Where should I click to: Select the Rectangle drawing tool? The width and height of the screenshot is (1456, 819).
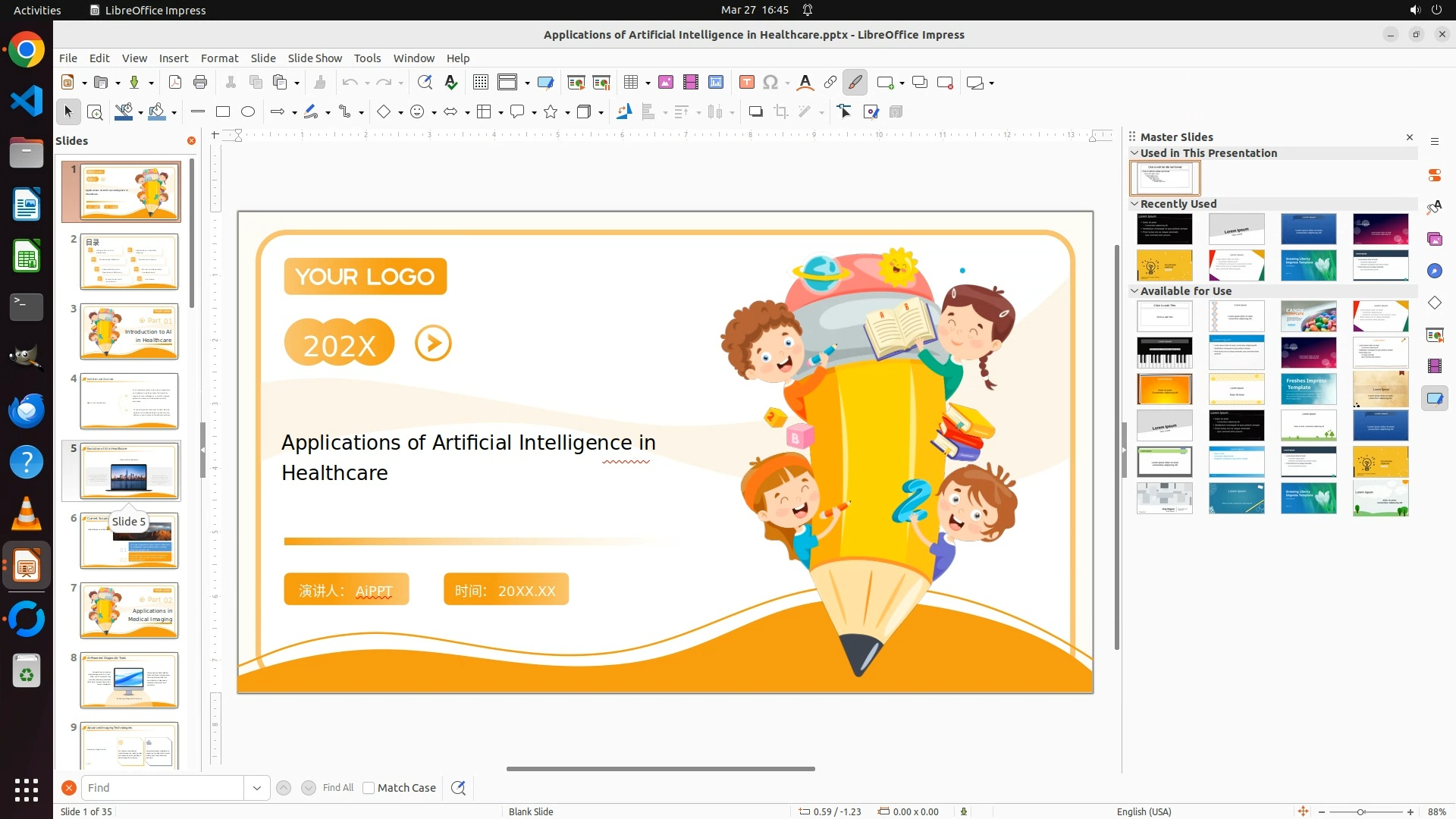click(x=222, y=112)
